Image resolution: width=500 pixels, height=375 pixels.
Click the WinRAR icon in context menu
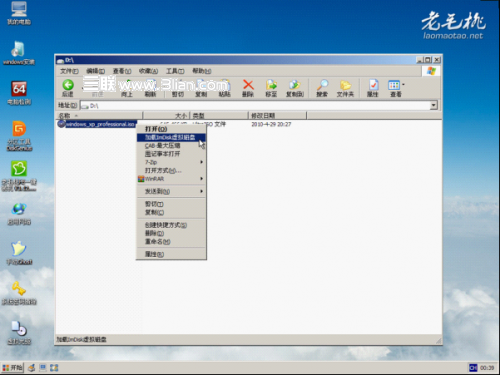click(x=141, y=179)
